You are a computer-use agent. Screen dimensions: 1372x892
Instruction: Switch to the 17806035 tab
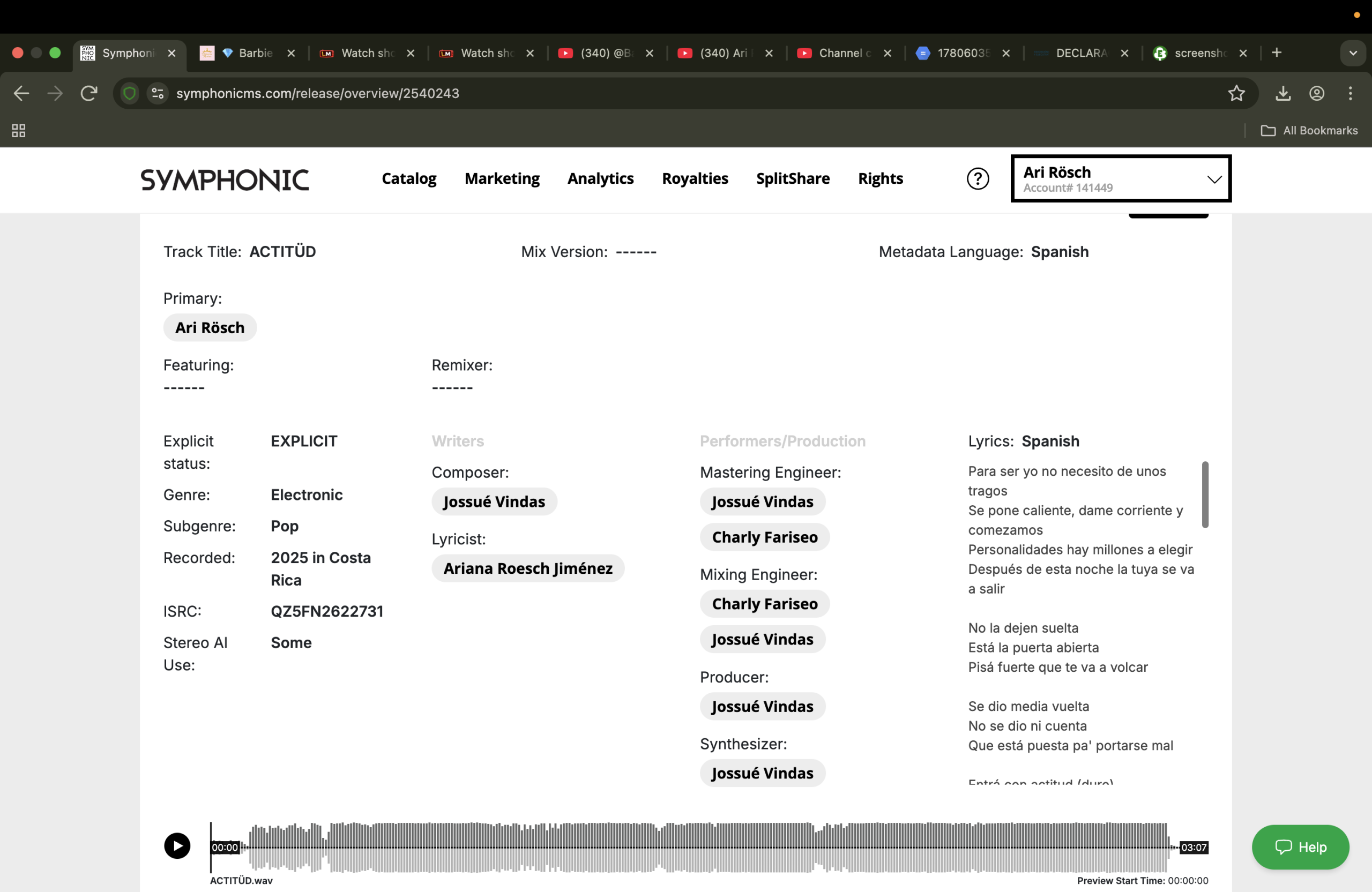963,53
